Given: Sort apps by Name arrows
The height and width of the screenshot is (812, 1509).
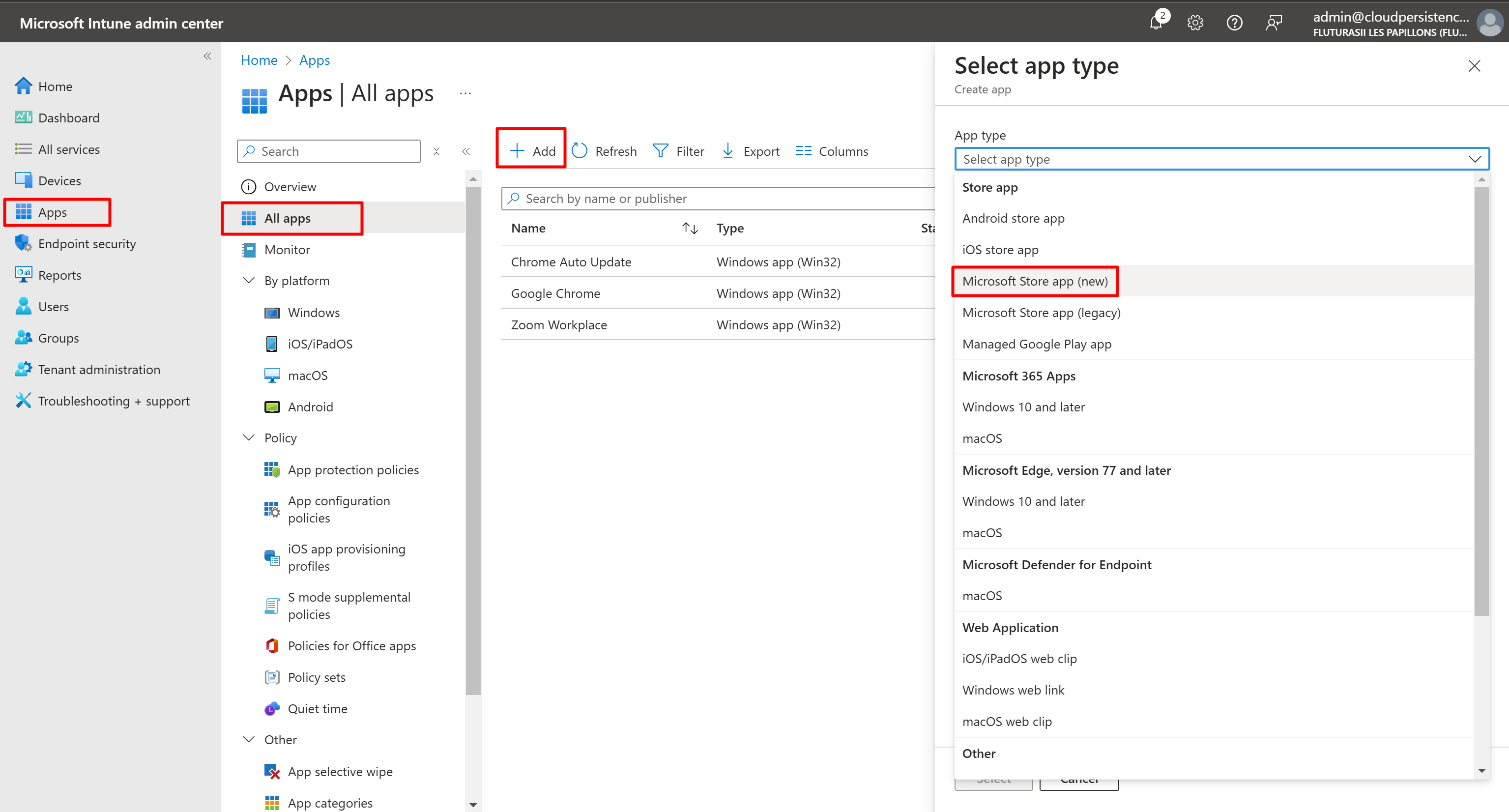Looking at the screenshot, I should tap(690, 229).
